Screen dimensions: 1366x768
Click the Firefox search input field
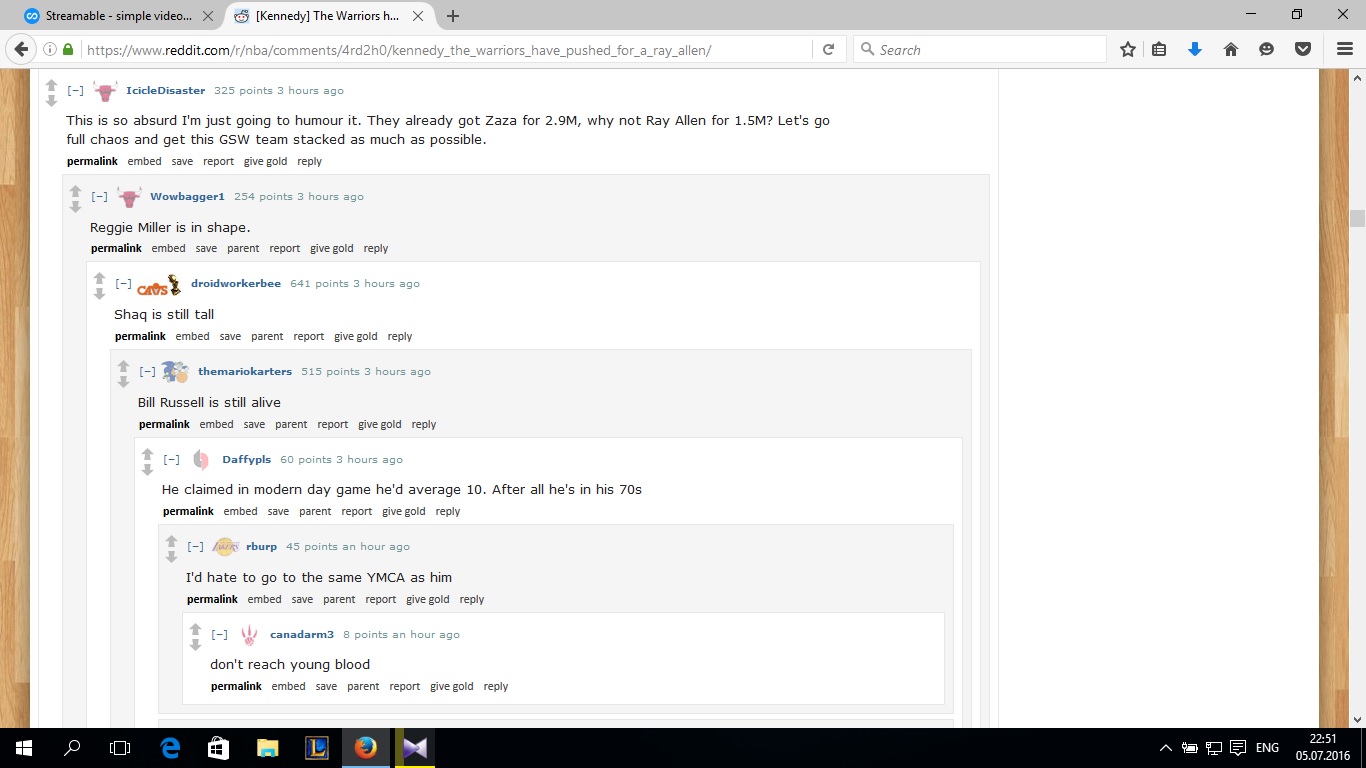(988, 49)
